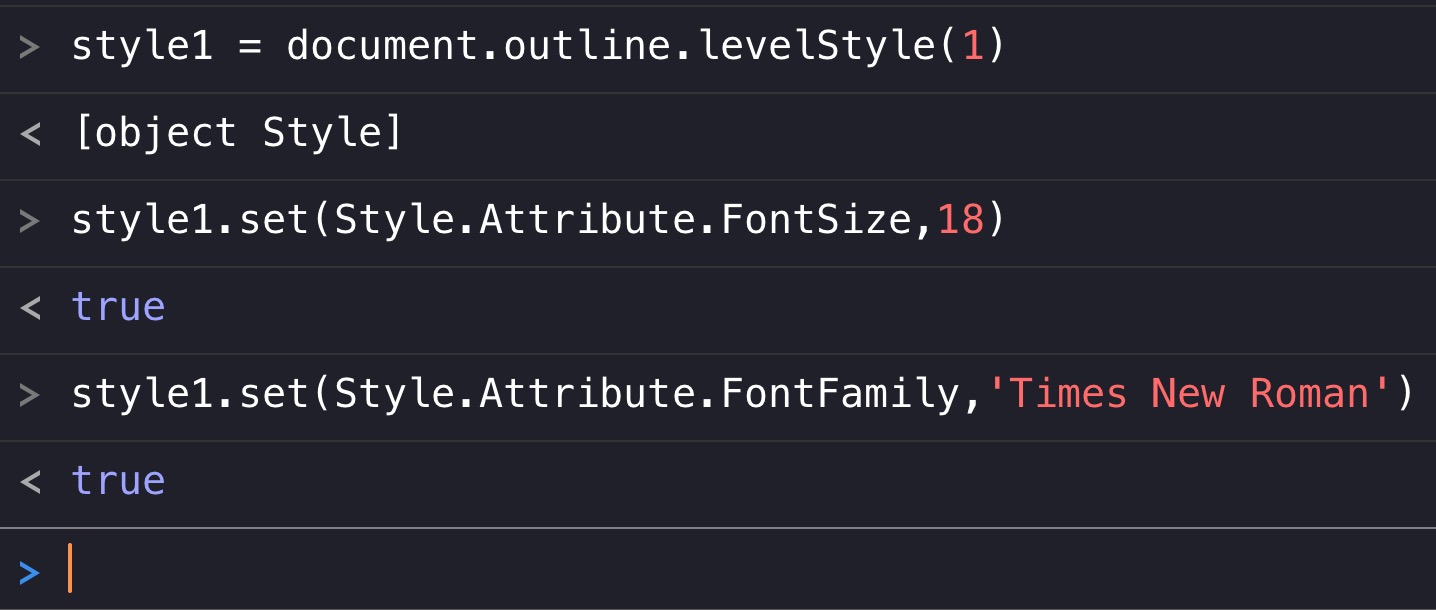
Task: Click the input chevron beside the FontSize command
Action: pyautogui.click(x=30, y=220)
